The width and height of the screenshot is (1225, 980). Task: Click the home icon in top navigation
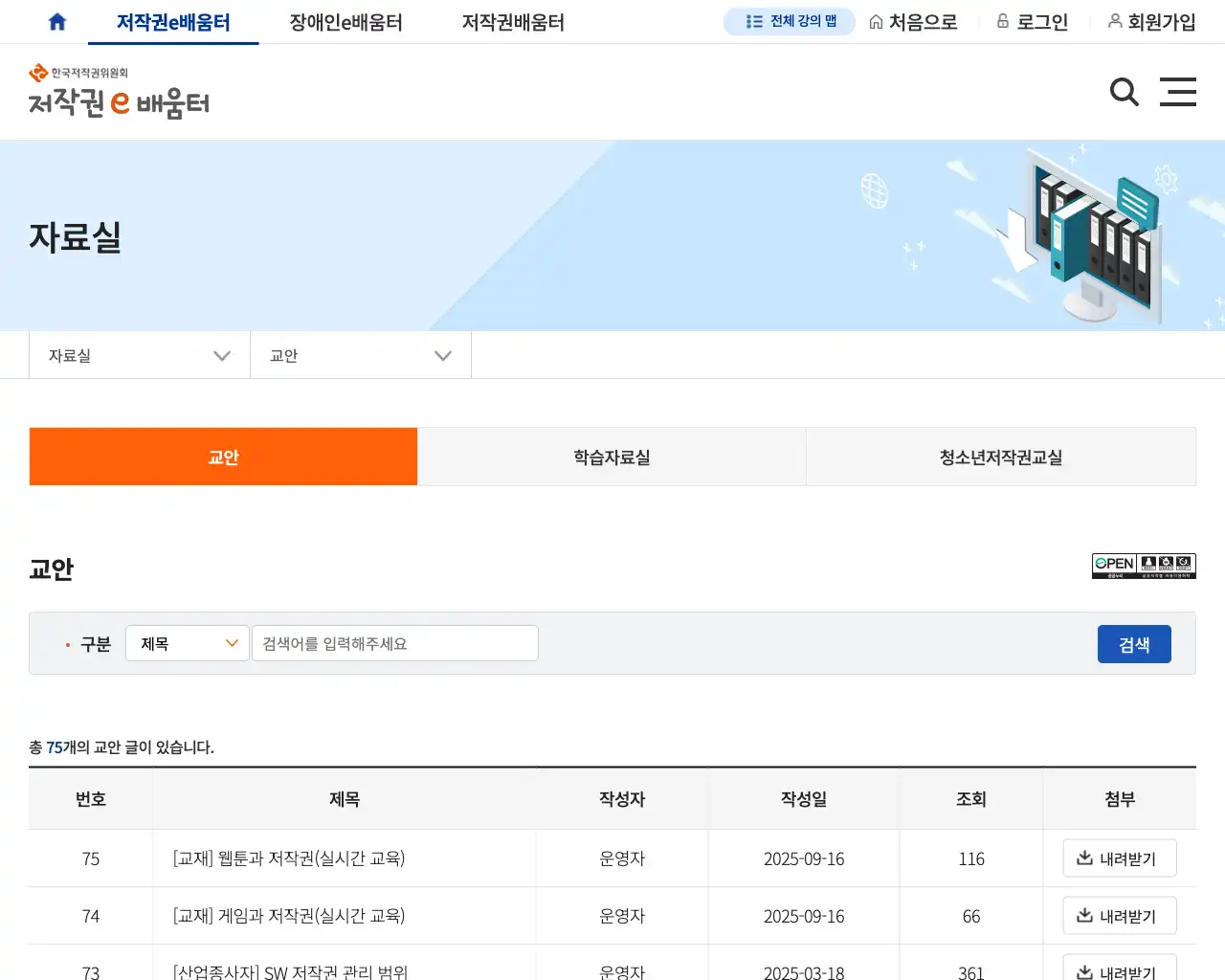click(x=56, y=20)
